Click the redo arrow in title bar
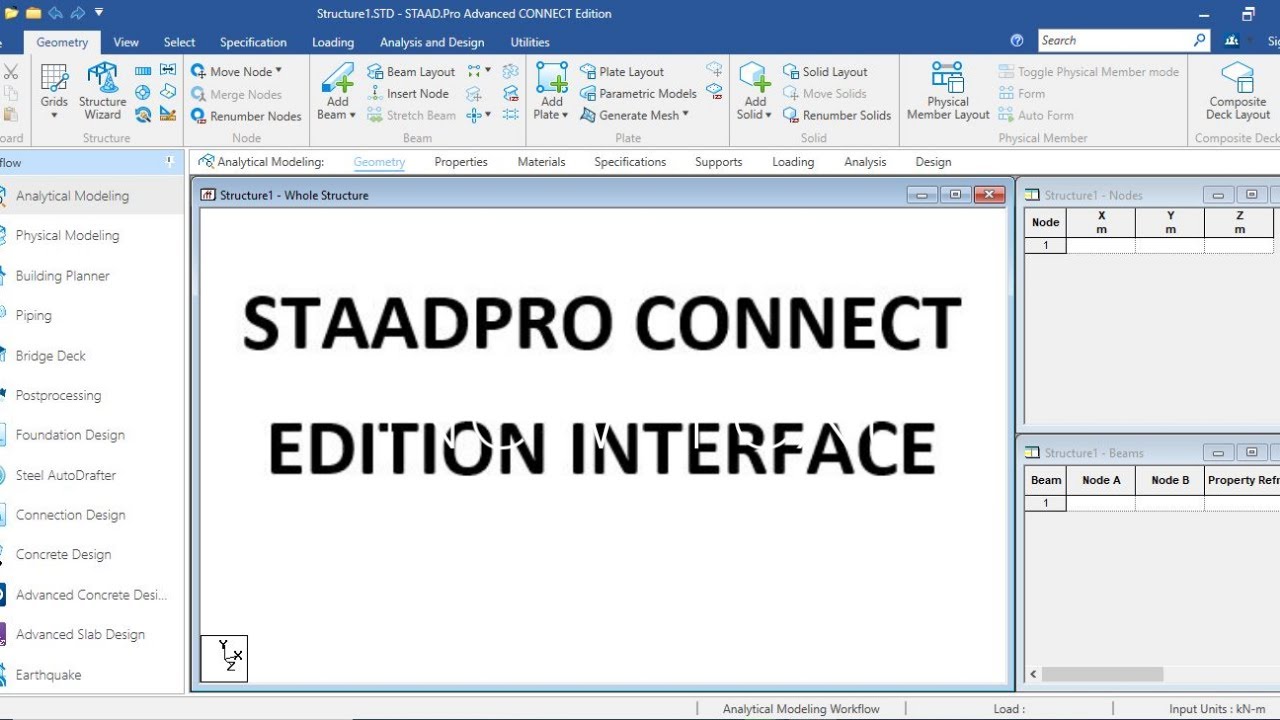This screenshot has height=720, width=1280. [76, 13]
